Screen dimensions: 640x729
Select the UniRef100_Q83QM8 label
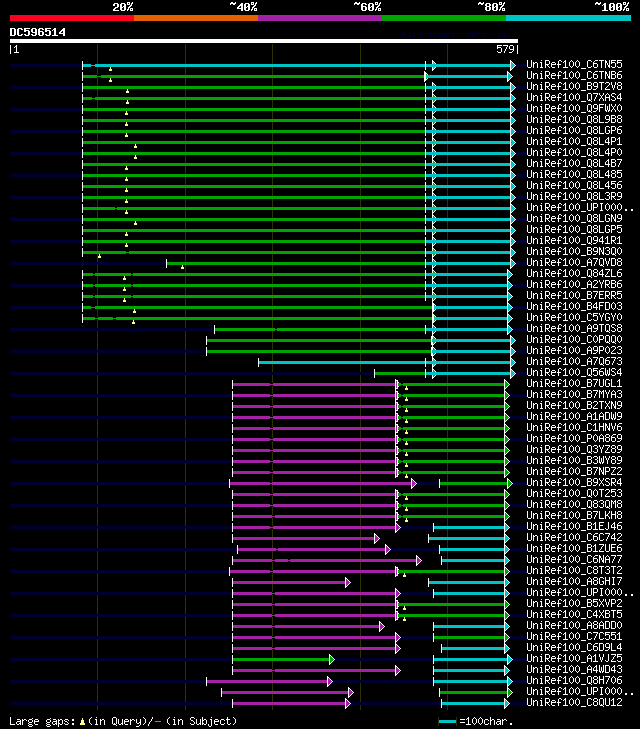pos(574,504)
